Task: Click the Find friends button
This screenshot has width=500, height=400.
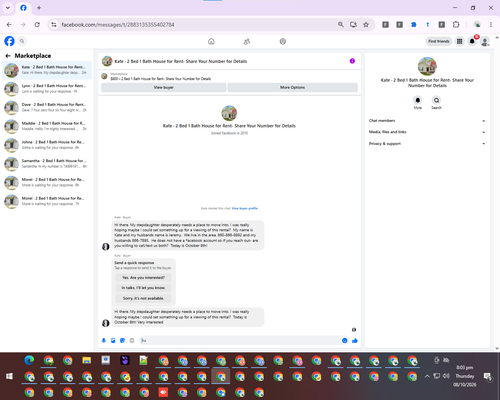Action: (439, 41)
